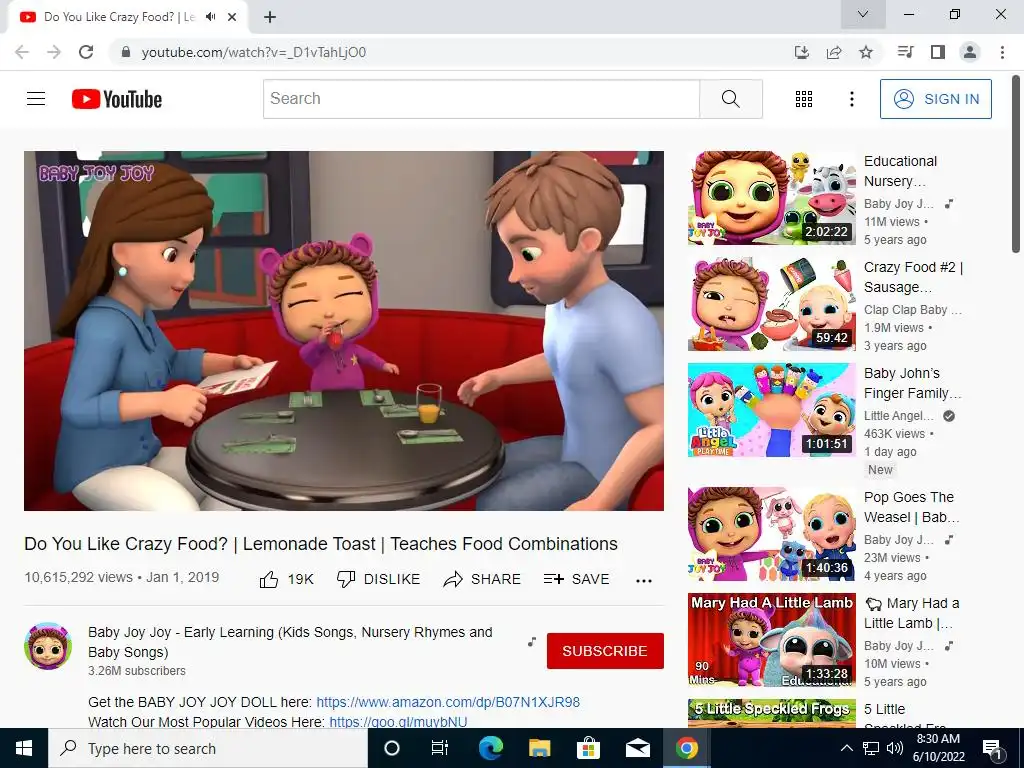Click 'Little Angel' channel name
Image resolution: width=1024 pixels, height=768 pixels.
coord(899,415)
